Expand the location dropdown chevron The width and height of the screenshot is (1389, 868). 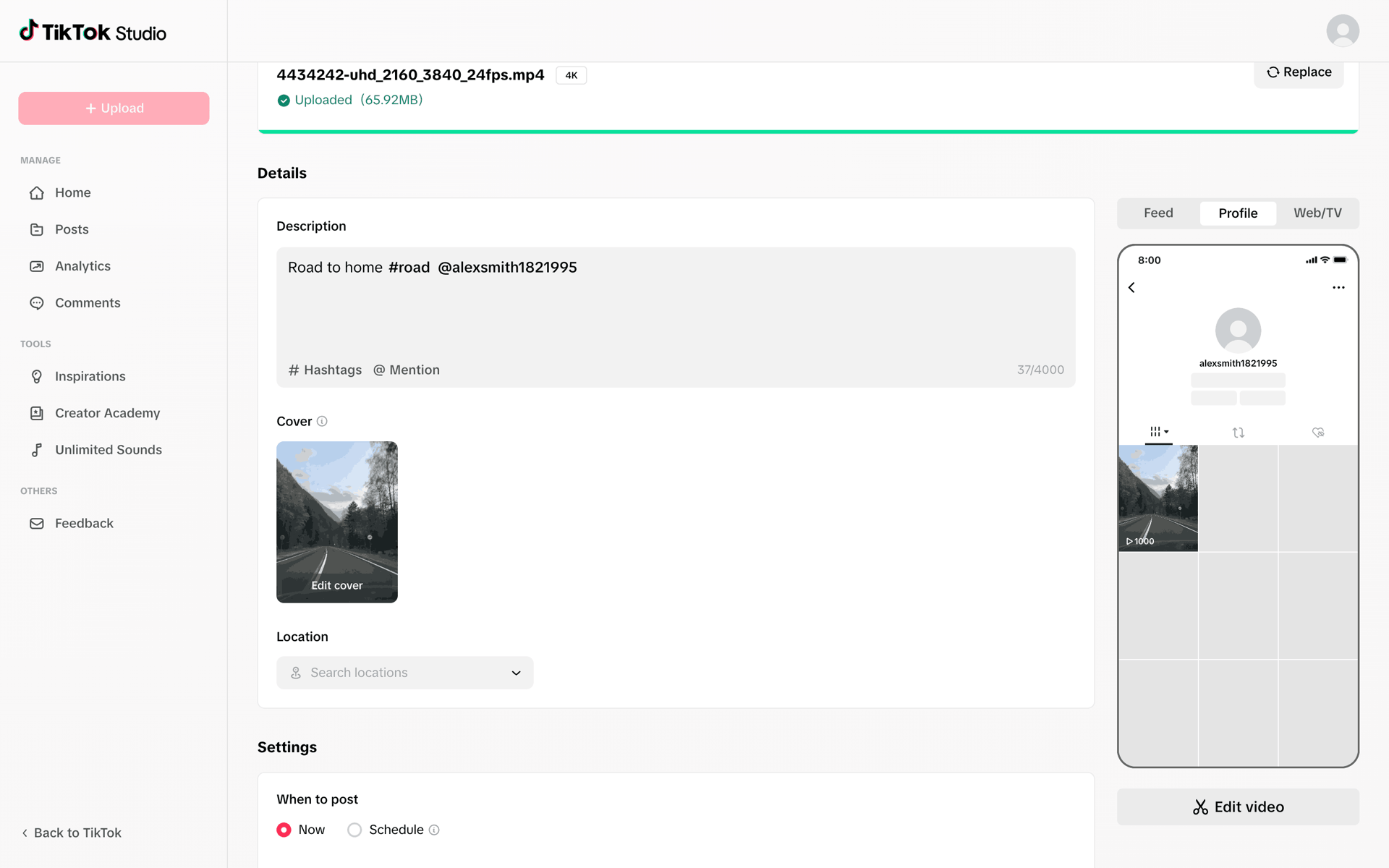(516, 673)
